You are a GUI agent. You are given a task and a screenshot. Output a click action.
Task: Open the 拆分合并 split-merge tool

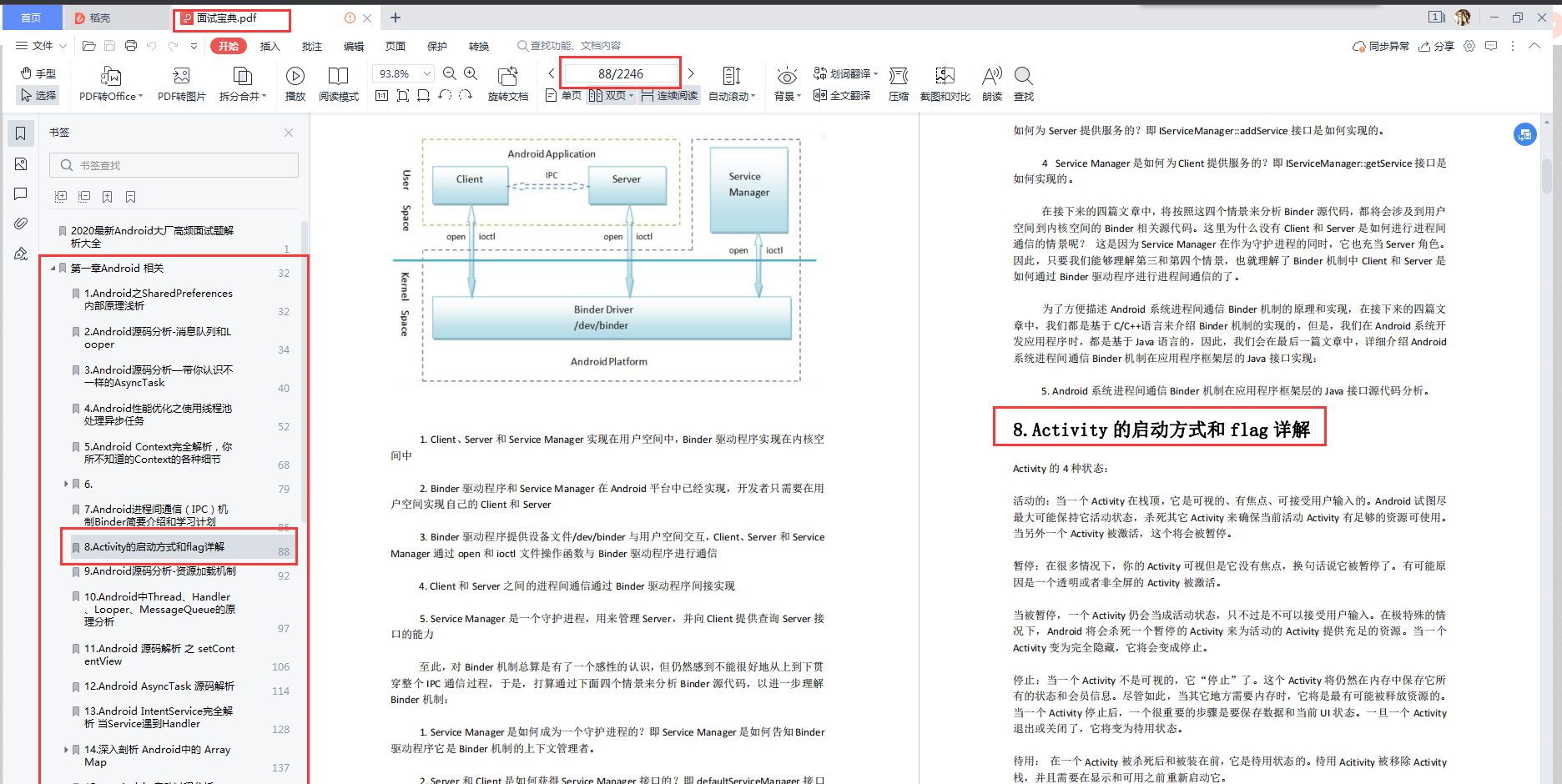(242, 85)
